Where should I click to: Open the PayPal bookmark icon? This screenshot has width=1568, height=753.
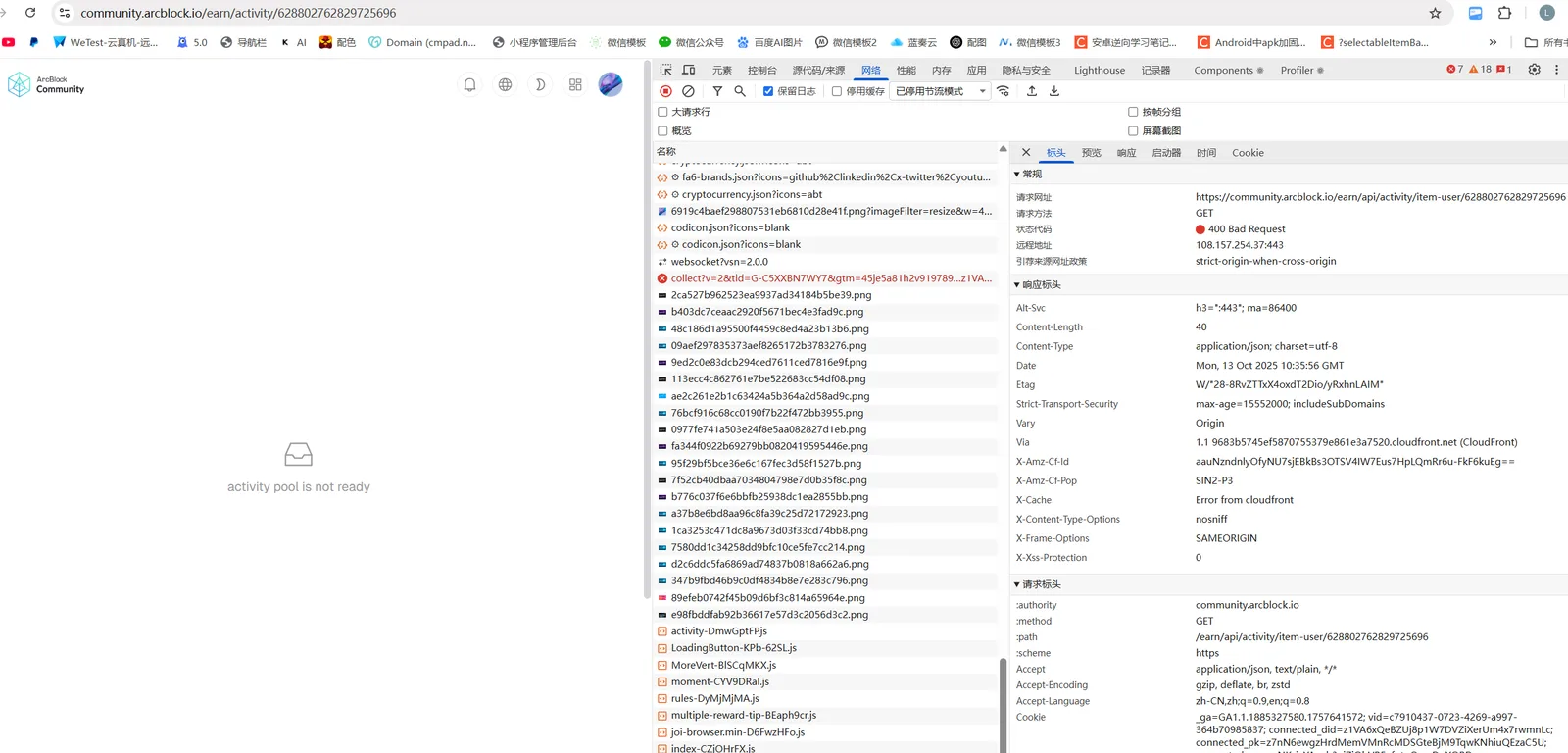[34, 42]
